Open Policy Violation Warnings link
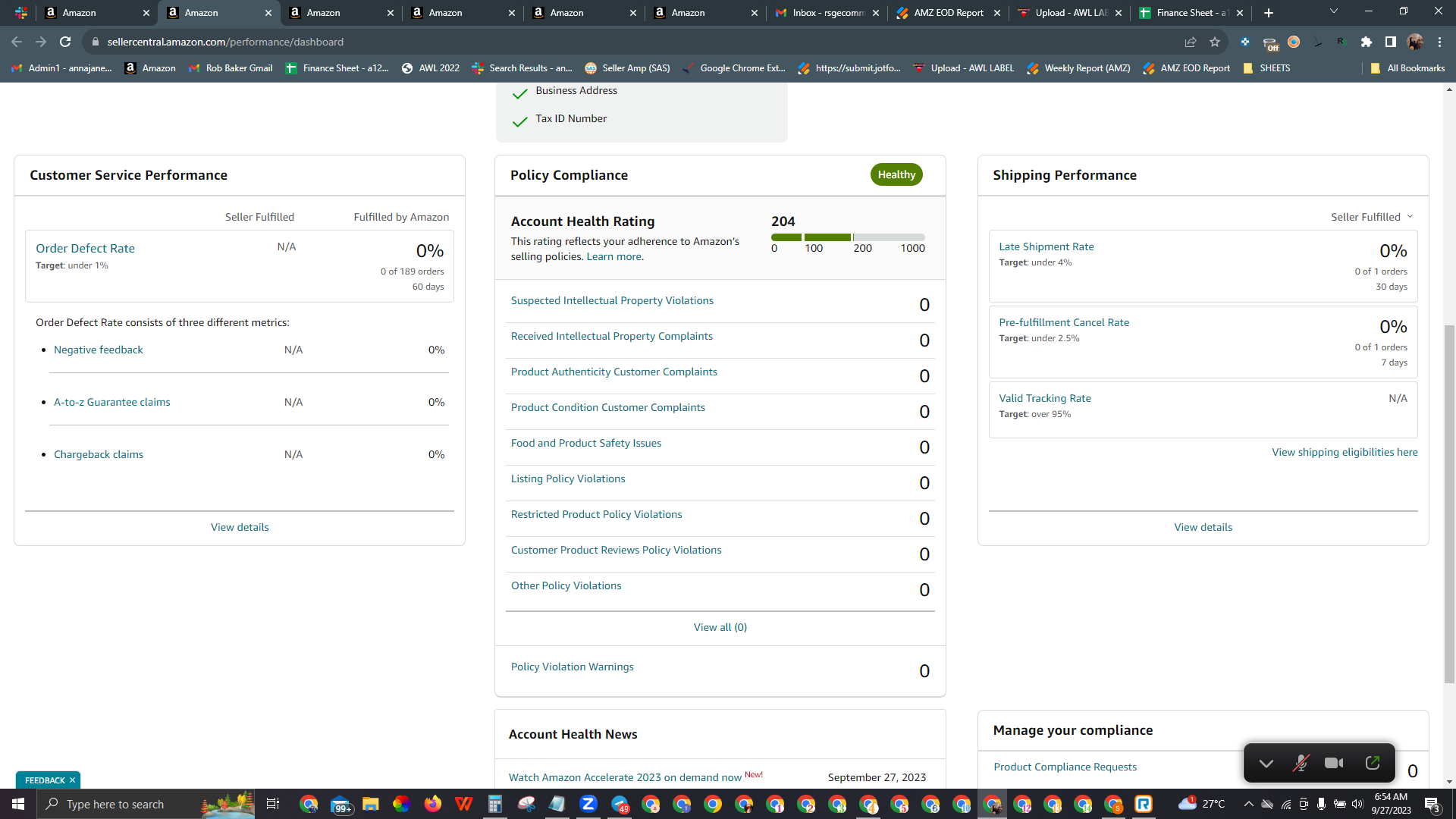Viewport: 1456px width, 819px height. pos(573,667)
